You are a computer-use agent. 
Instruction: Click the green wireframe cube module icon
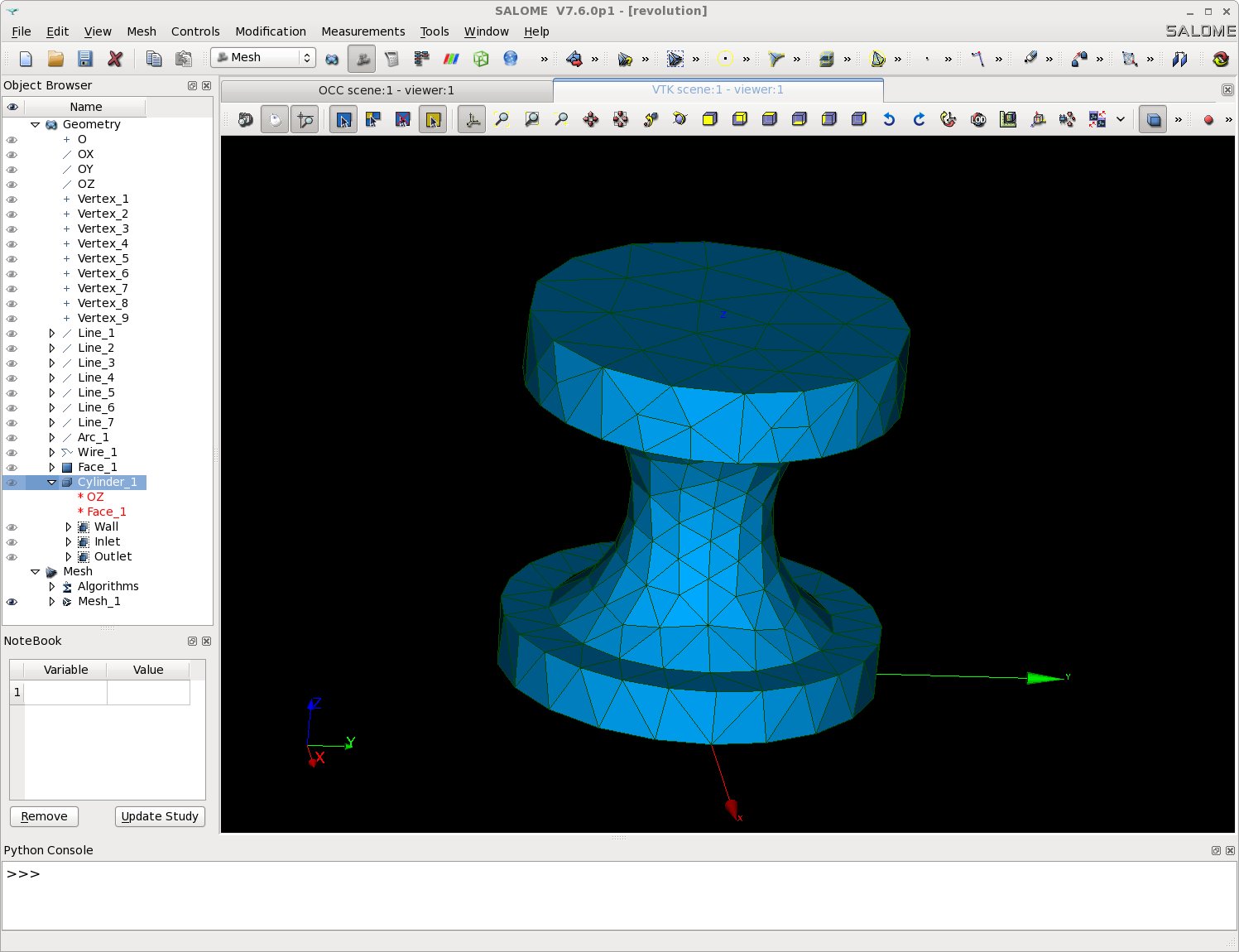(481, 59)
